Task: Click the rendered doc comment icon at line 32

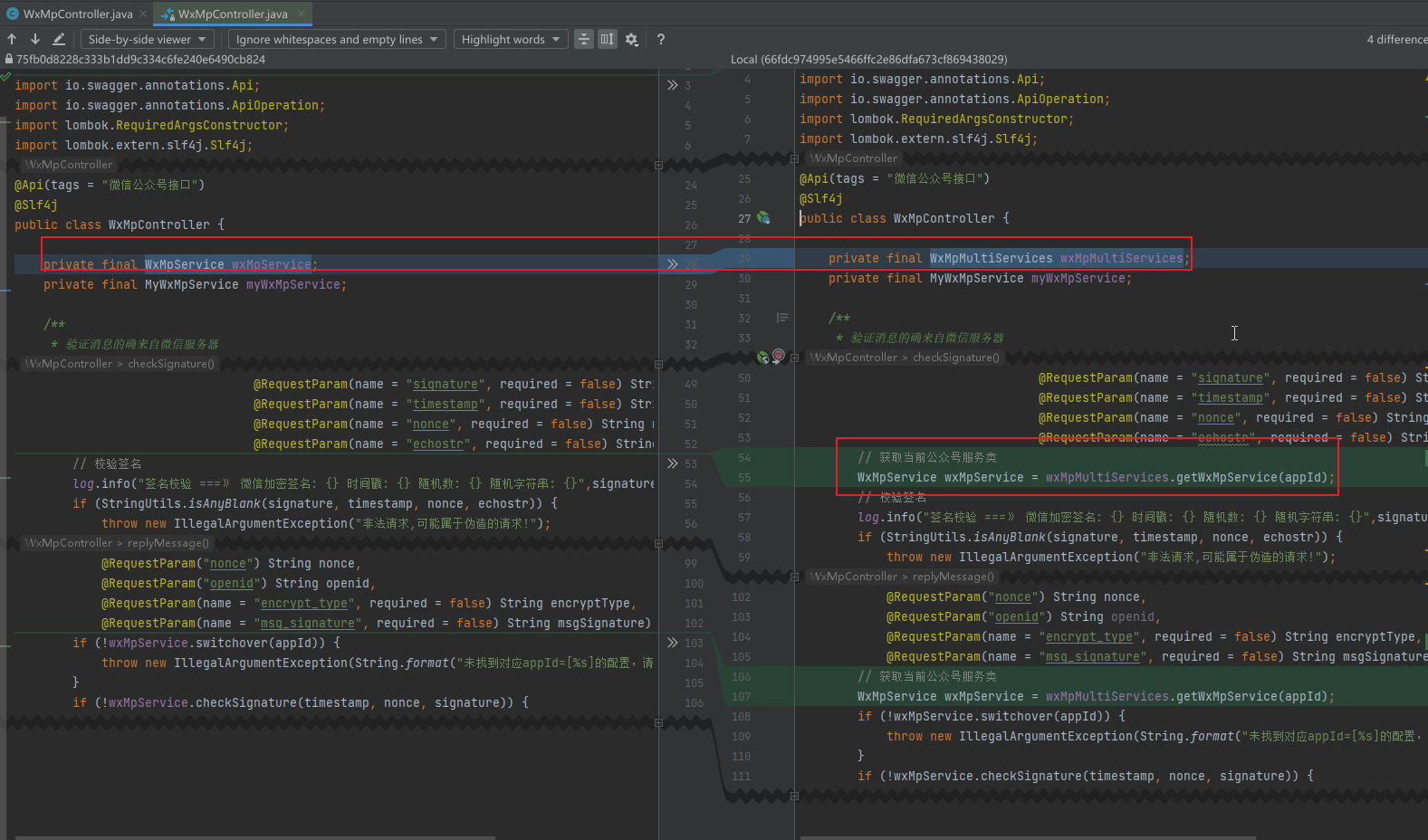Action: (x=782, y=318)
